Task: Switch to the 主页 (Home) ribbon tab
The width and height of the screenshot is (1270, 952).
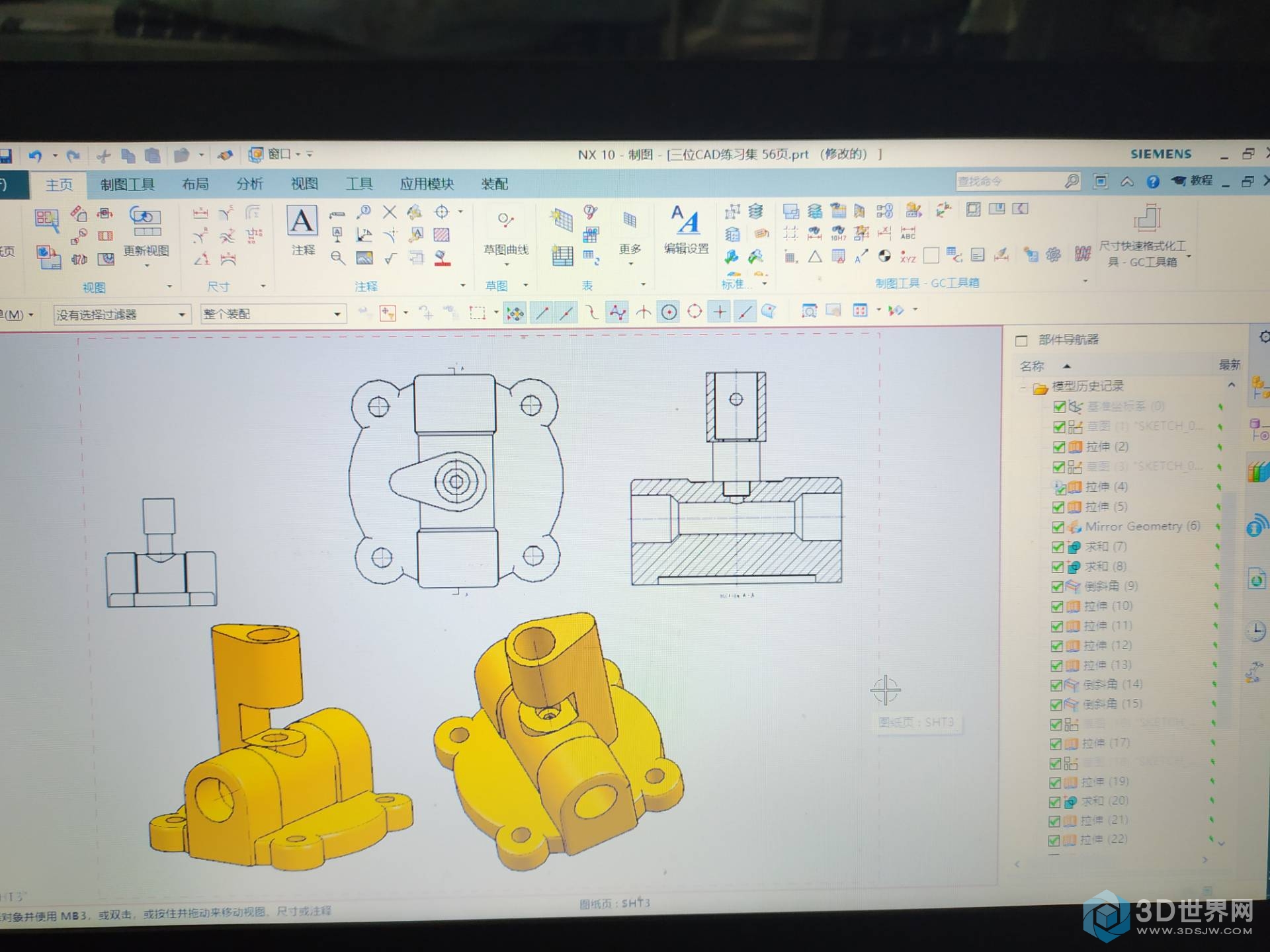Action: [58, 184]
